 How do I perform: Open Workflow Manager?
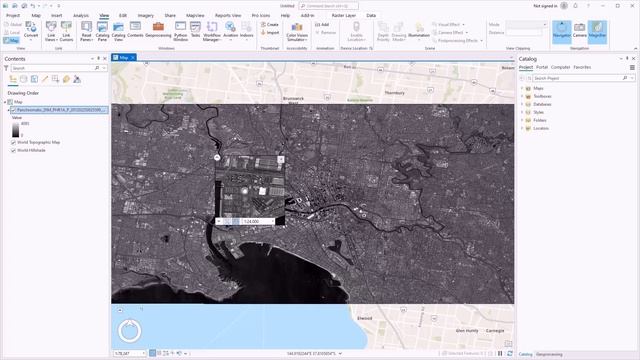211,31
